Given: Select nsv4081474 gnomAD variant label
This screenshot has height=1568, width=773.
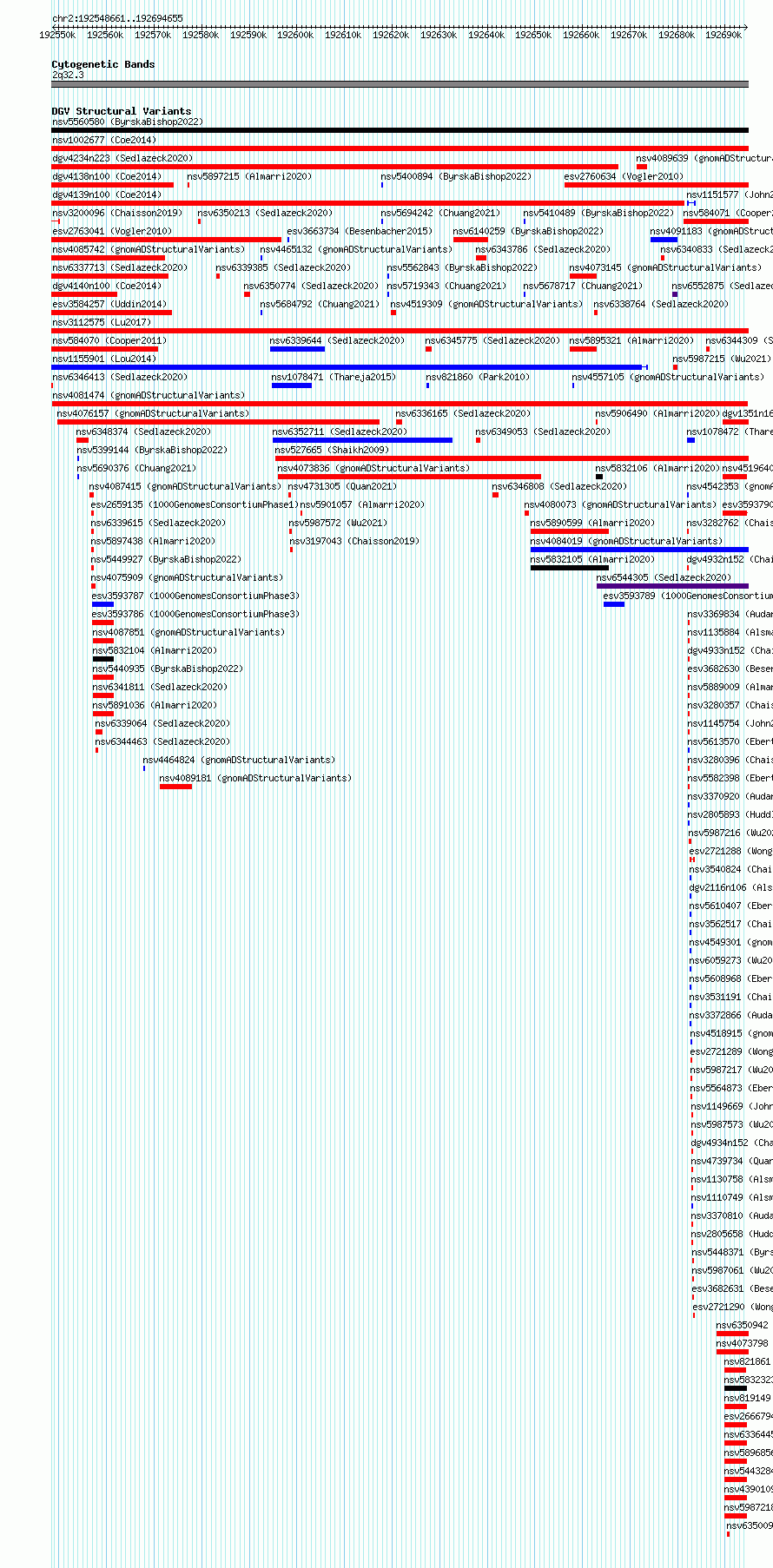Looking at the screenshot, I should click(x=149, y=395).
